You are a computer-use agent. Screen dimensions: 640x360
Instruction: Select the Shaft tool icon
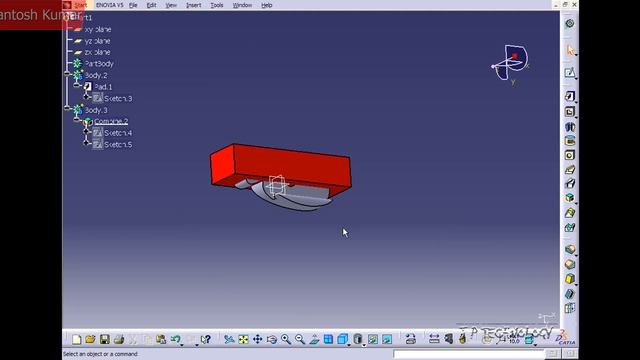click(x=570, y=127)
